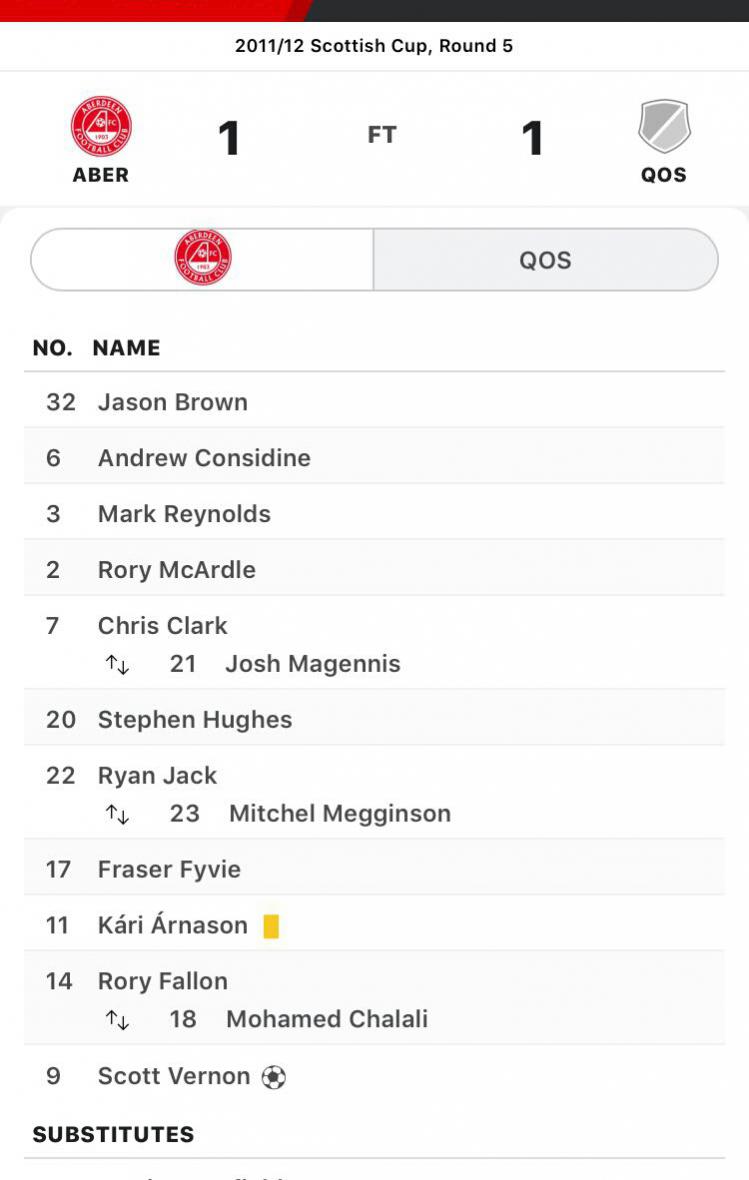Switch to the QOS lineup tab
This screenshot has height=1180, width=749.
tap(546, 259)
